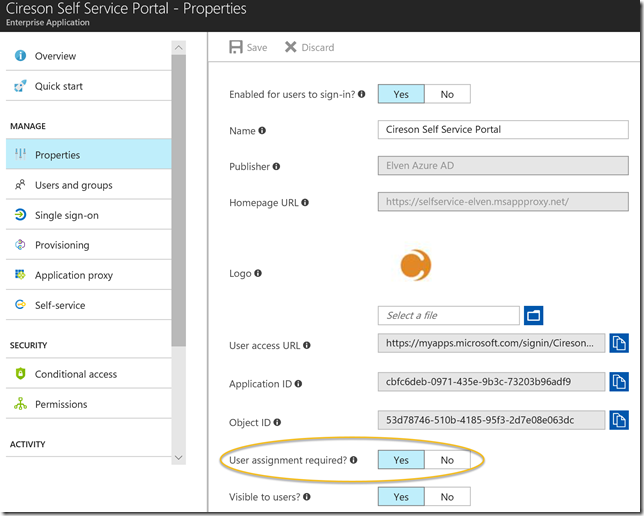The width and height of the screenshot is (644, 516).
Task: Open the Overview menu item
Action: click(88, 55)
